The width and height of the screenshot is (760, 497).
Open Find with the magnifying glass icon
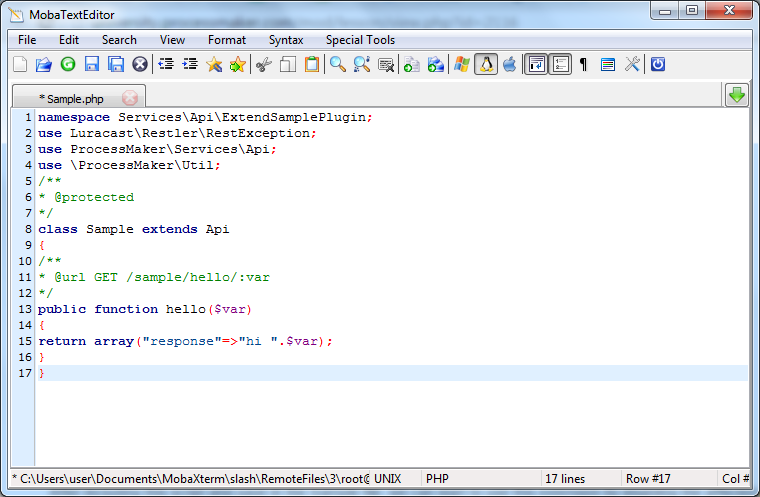pos(338,65)
